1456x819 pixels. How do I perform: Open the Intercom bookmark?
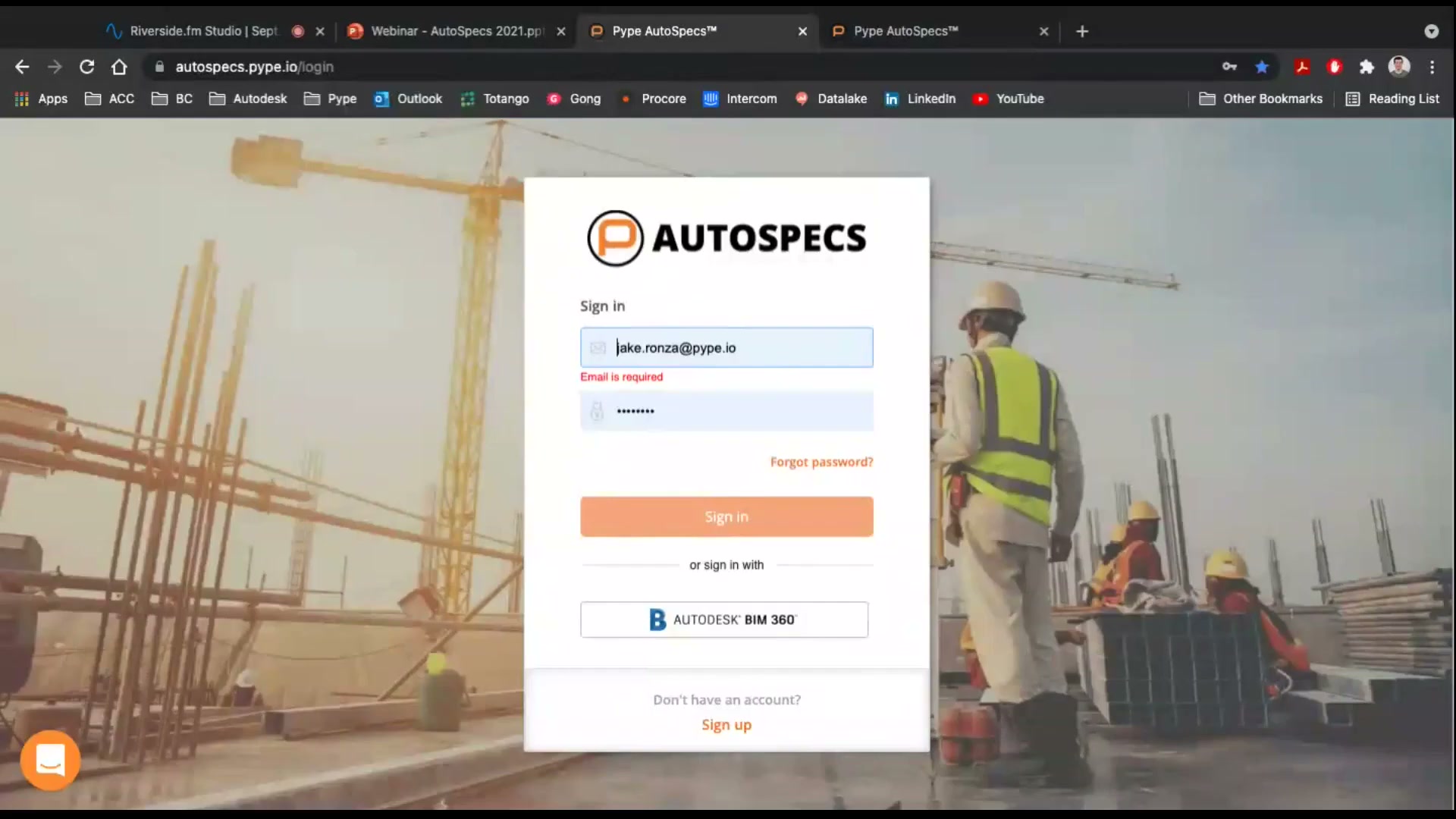pyautogui.click(x=739, y=99)
